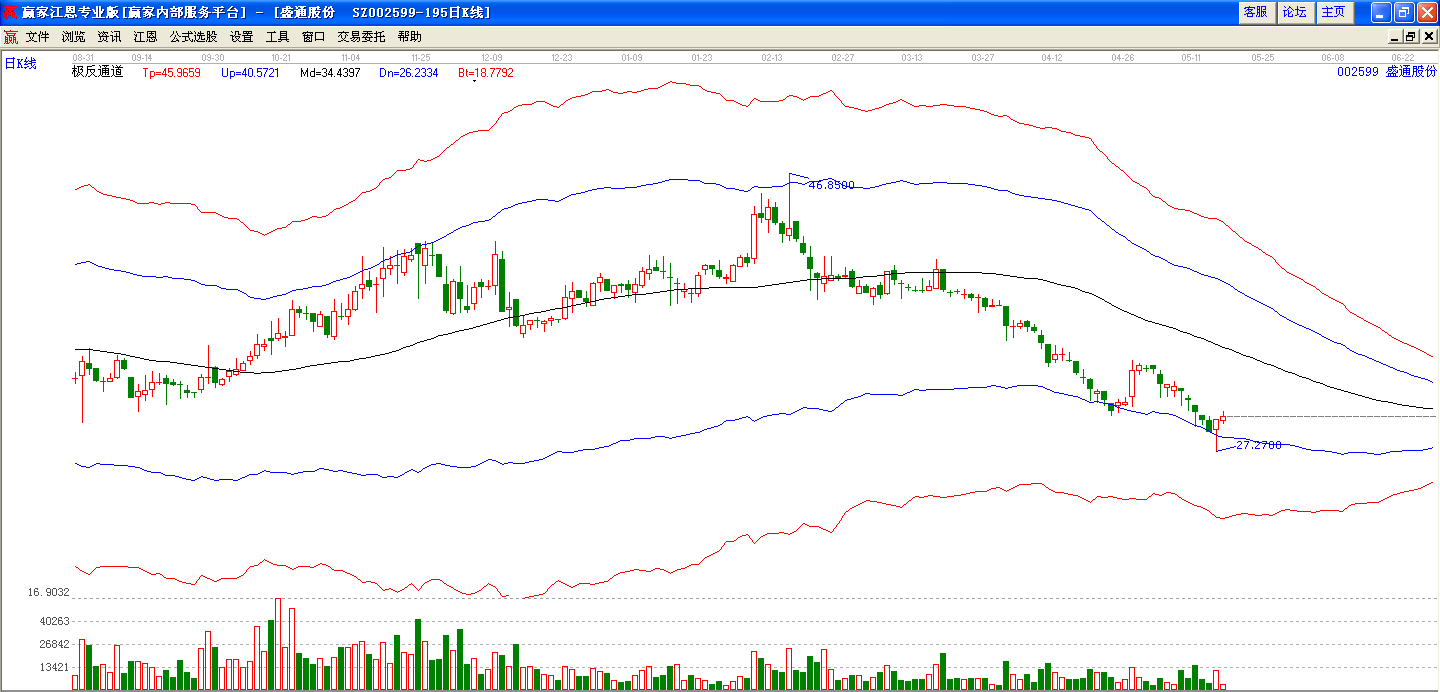This screenshot has height=692, width=1440.
Task: Click the 13421 volume scale label
Action: [x=54, y=667]
